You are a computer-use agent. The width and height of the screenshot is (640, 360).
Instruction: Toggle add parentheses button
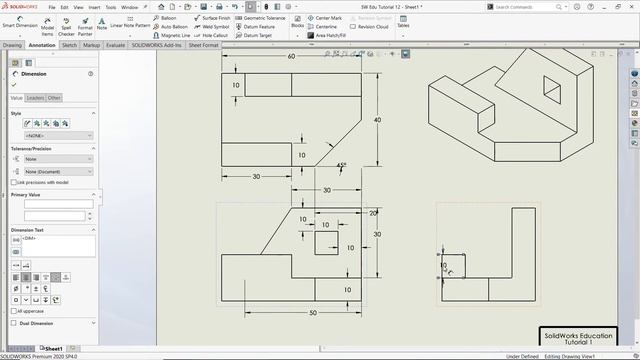pyautogui.click(x=16, y=240)
